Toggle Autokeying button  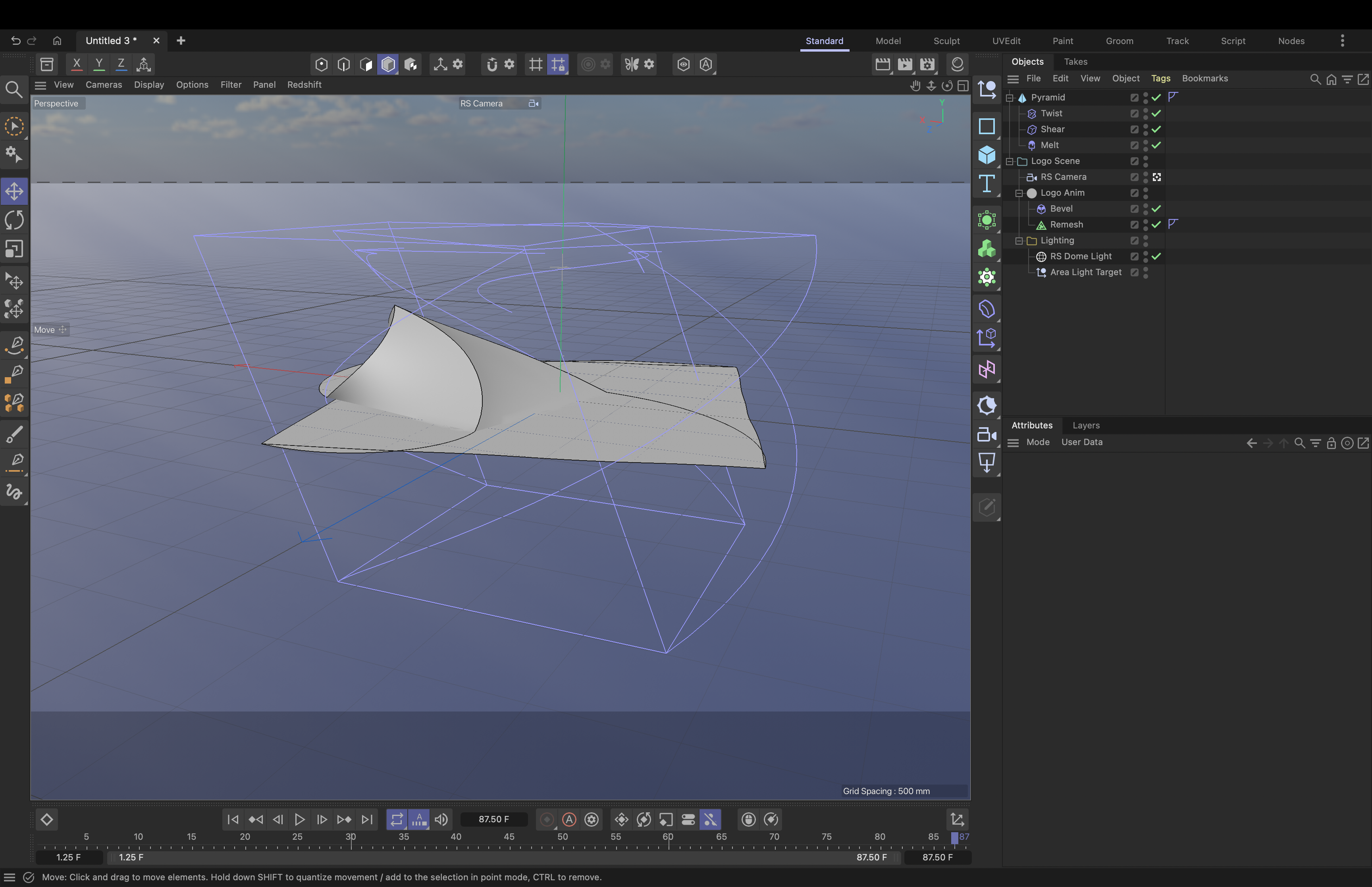point(569,820)
